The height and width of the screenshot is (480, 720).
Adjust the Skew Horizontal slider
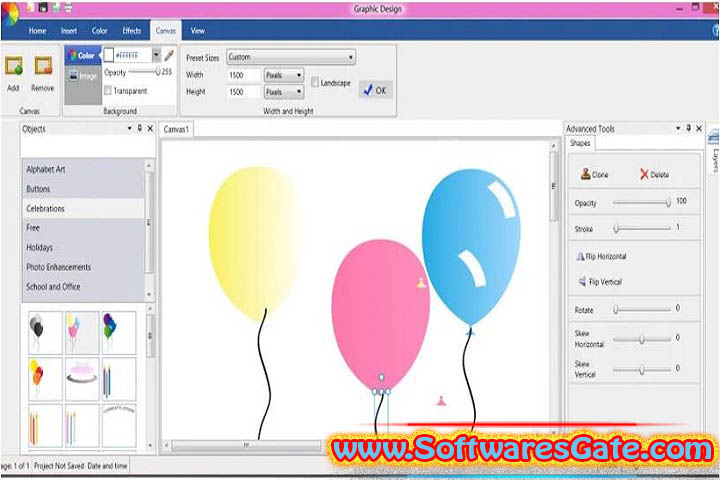[x=642, y=339]
